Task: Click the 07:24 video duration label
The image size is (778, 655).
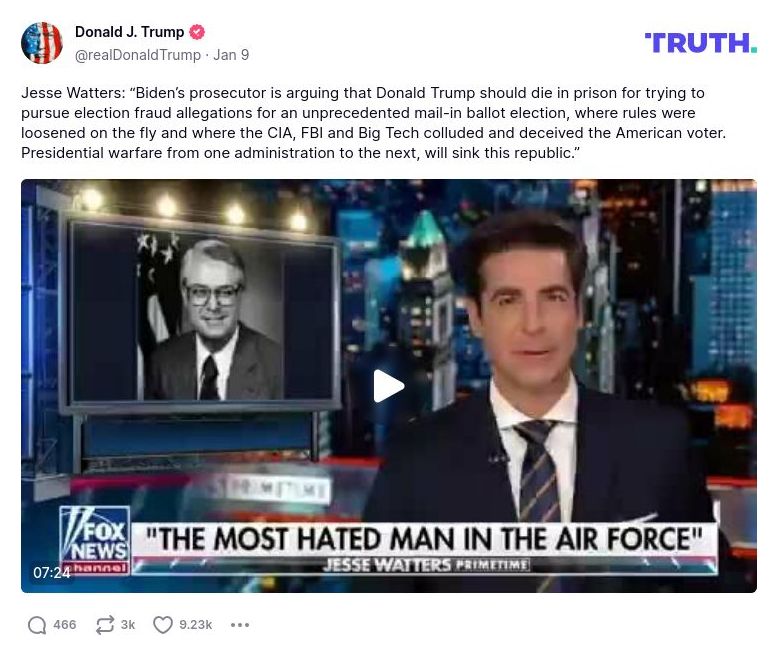Action: (52, 573)
